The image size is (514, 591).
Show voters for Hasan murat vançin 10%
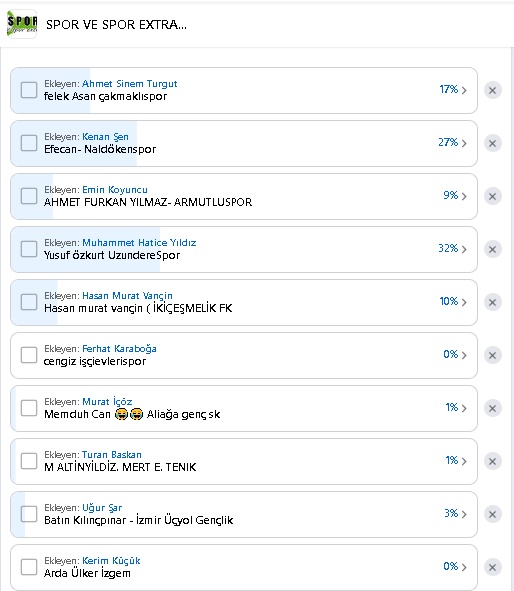453,302
